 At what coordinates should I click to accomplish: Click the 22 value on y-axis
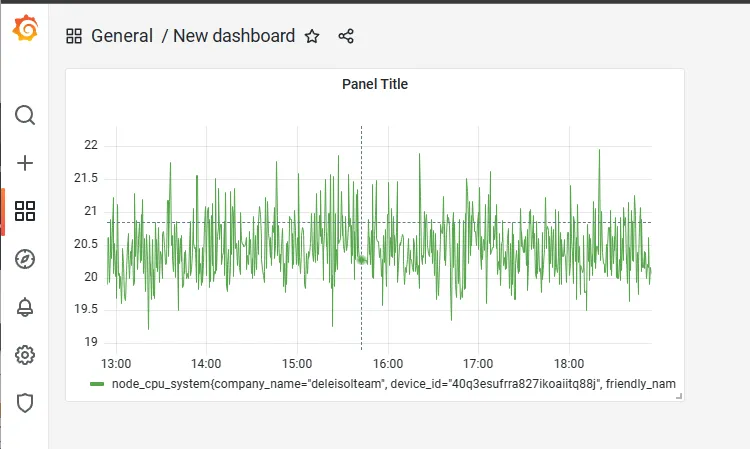91,145
